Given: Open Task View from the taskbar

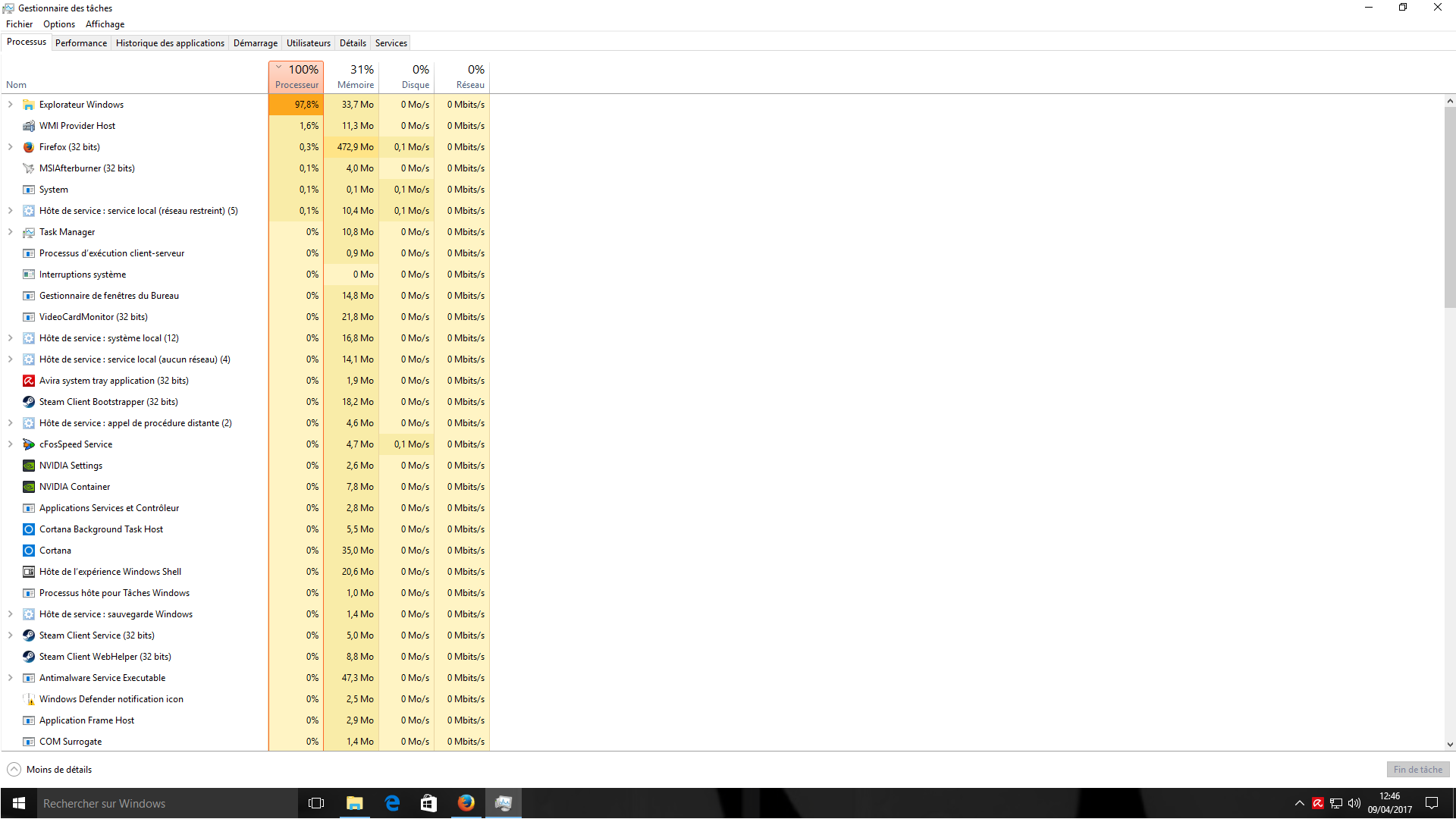Looking at the screenshot, I should point(316,803).
